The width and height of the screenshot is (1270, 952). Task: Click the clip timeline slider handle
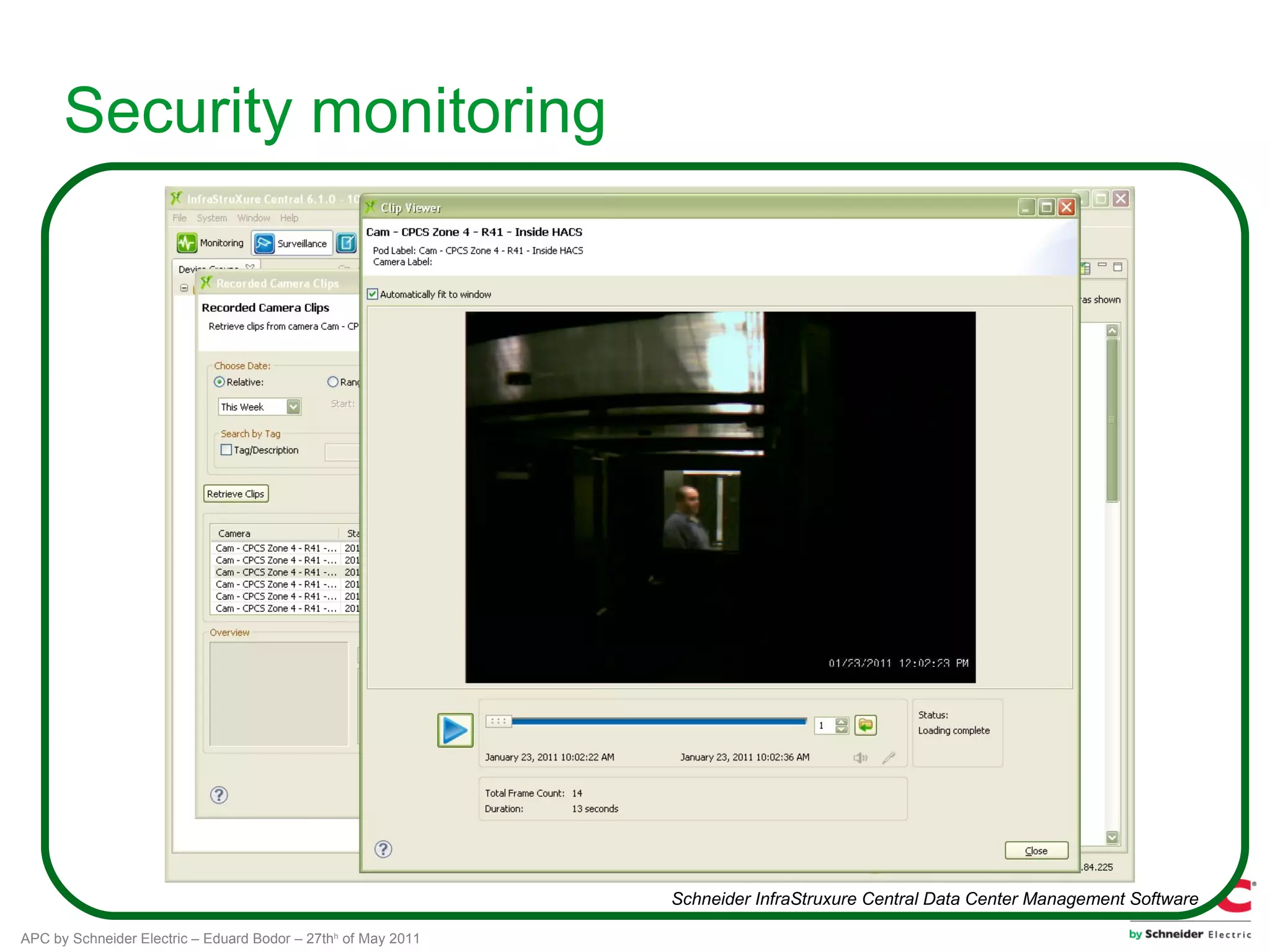click(498, 721)
